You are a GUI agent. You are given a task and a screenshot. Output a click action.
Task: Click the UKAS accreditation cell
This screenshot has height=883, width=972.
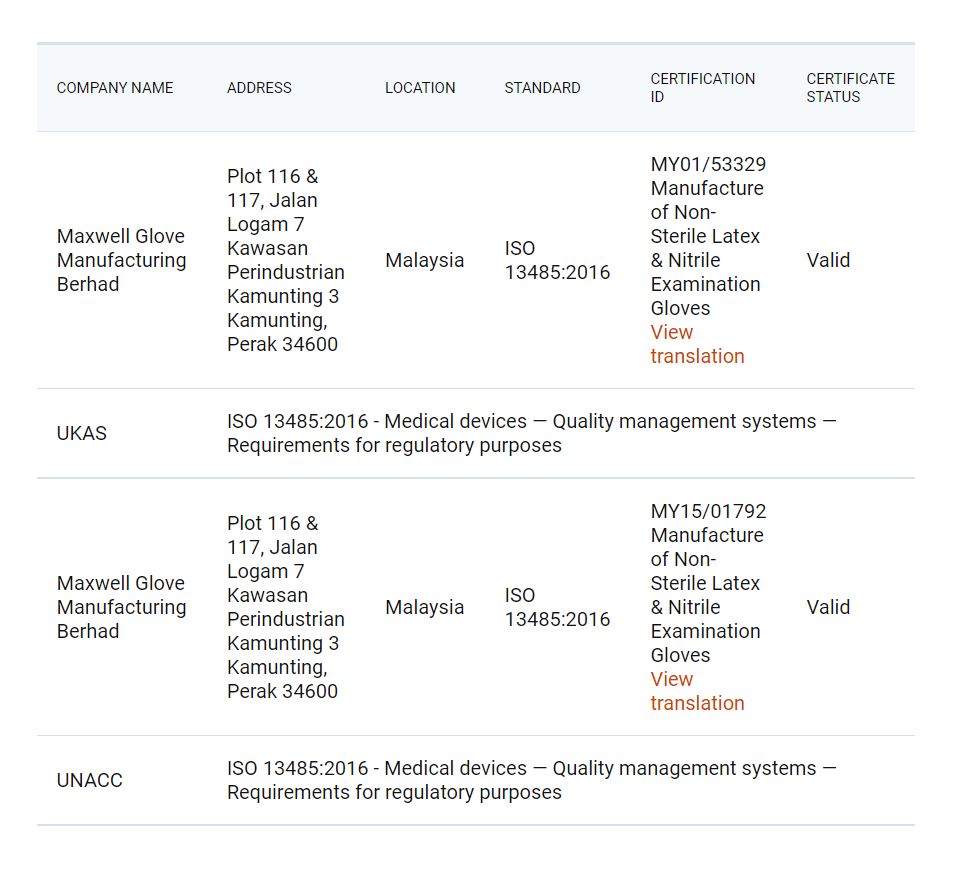pos(82,433)
